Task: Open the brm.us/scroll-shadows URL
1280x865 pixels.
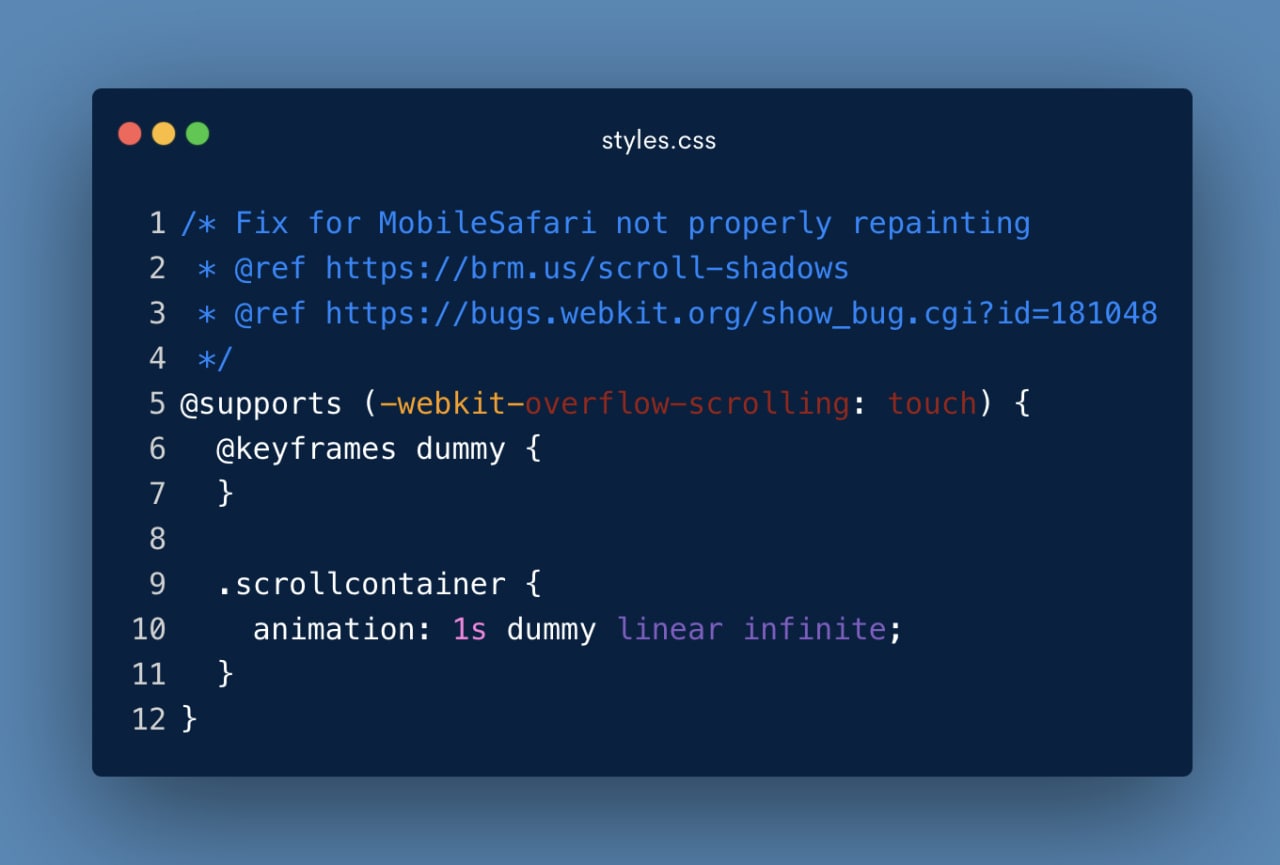Action: [x=587, y=268]
